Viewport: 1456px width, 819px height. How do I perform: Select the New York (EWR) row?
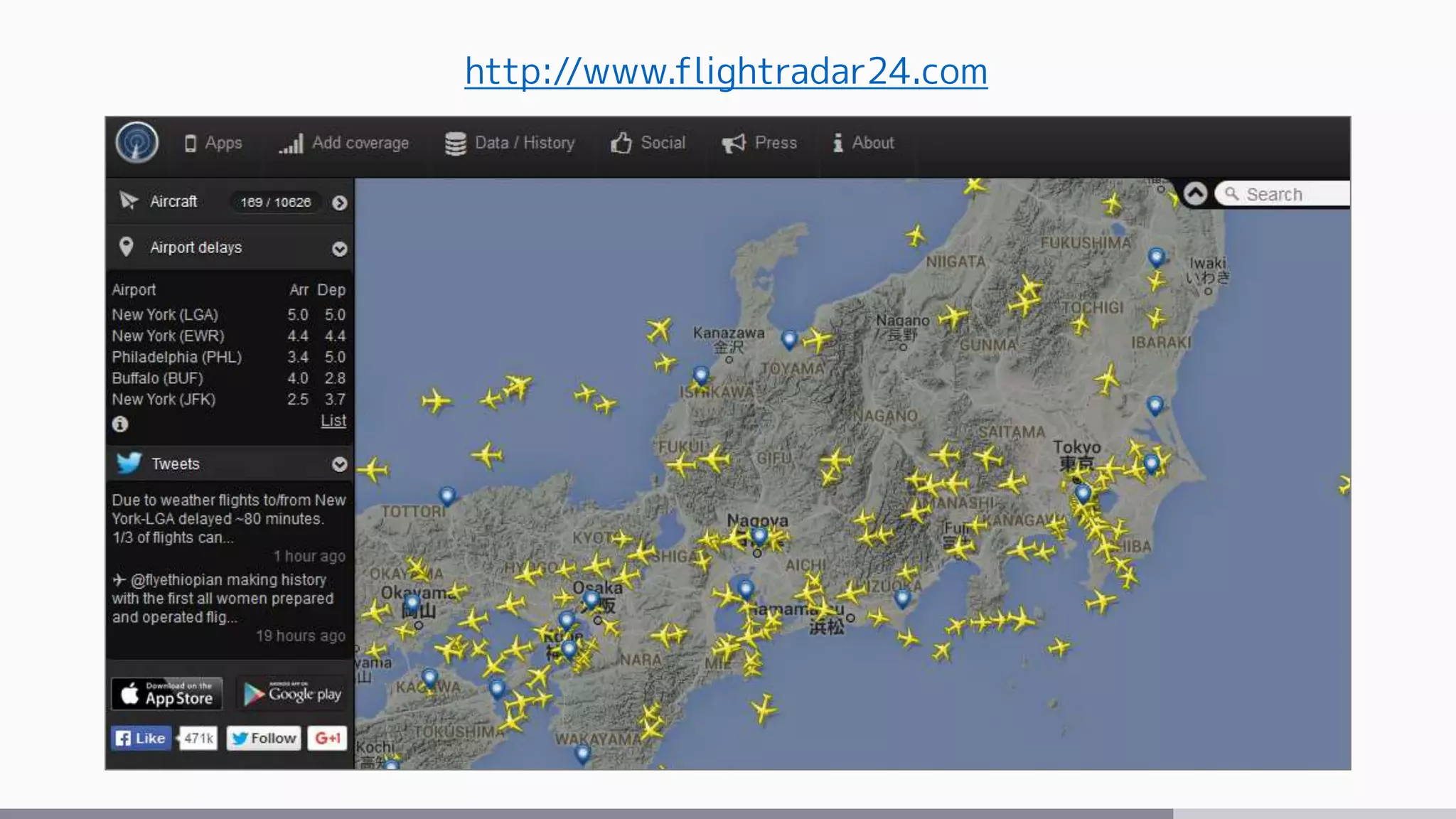pyautogui.click(x=228, y=336)
